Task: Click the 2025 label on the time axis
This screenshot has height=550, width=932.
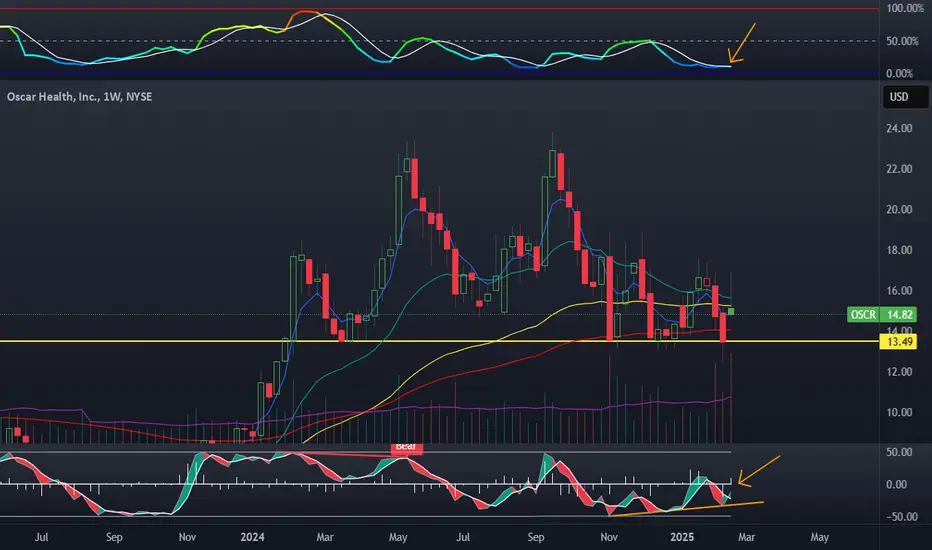Action: click(682, 537)
